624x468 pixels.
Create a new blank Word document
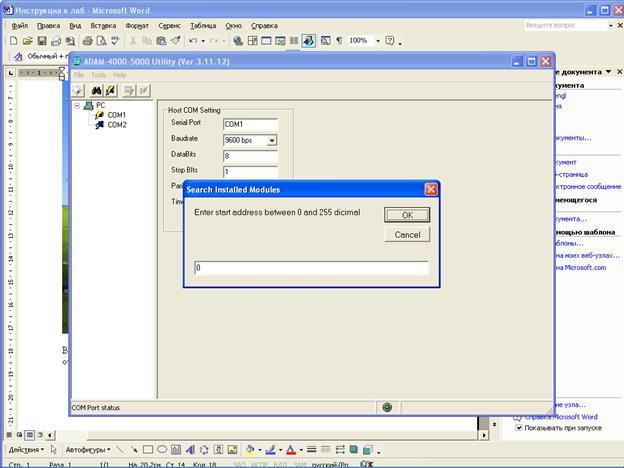coord(13,41)
